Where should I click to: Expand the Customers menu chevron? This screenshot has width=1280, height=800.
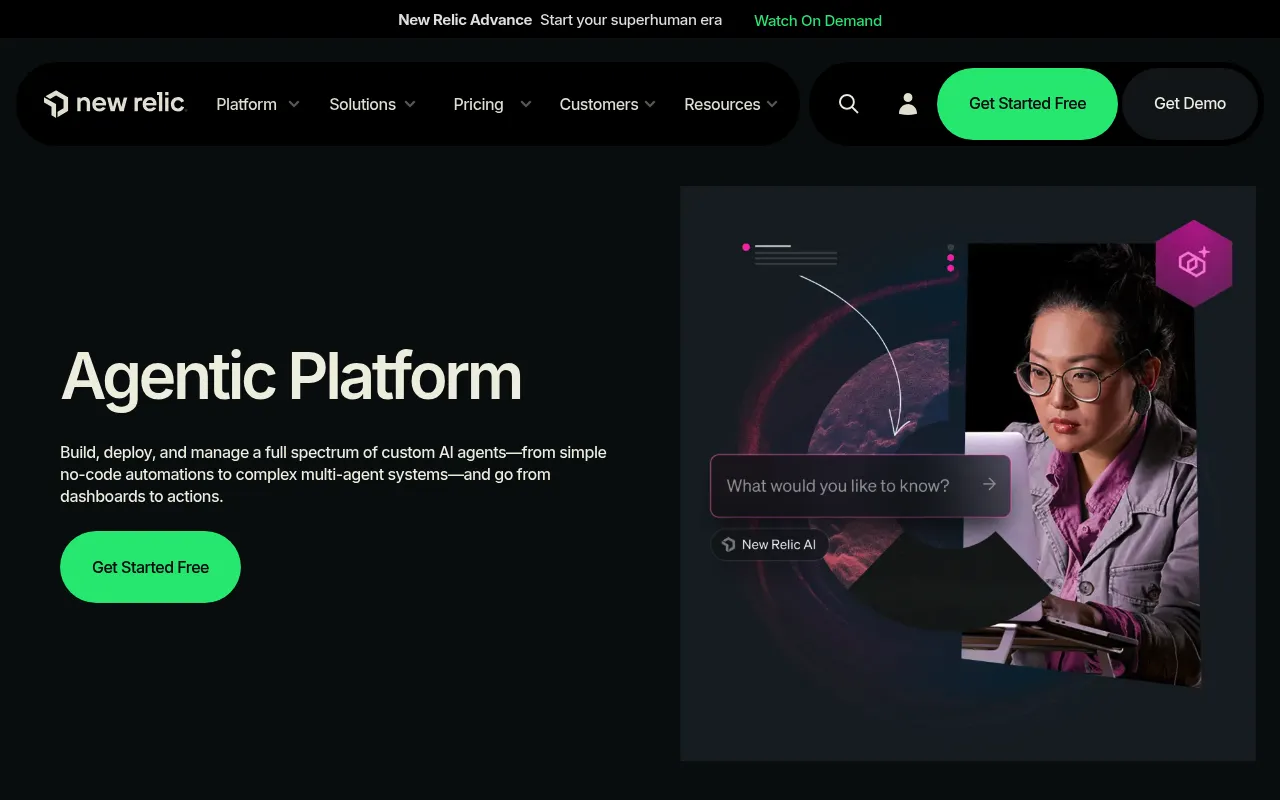(x=650, y=104)
